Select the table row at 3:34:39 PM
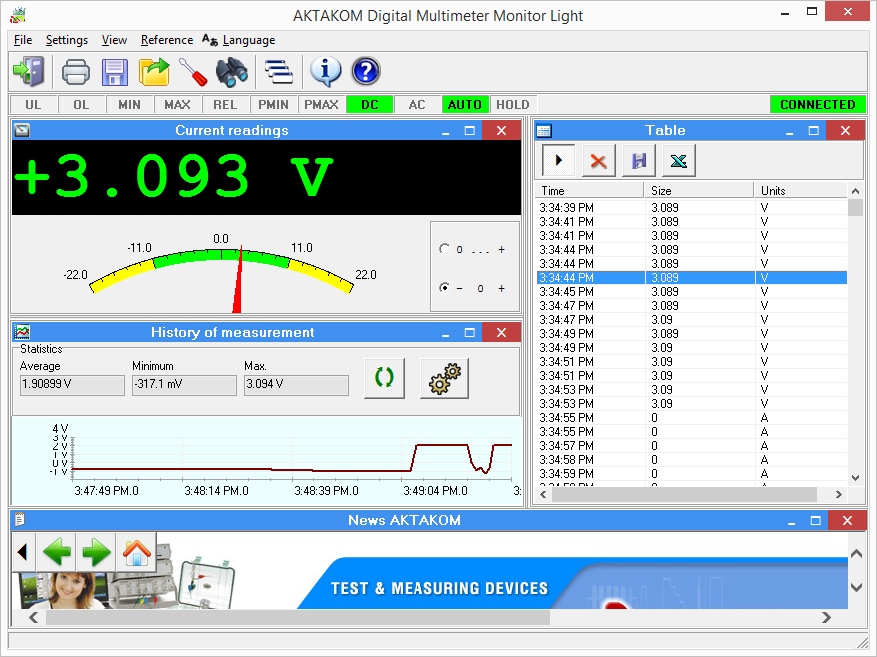The width and height of the screenshot is (877, 657). point(691,208)
